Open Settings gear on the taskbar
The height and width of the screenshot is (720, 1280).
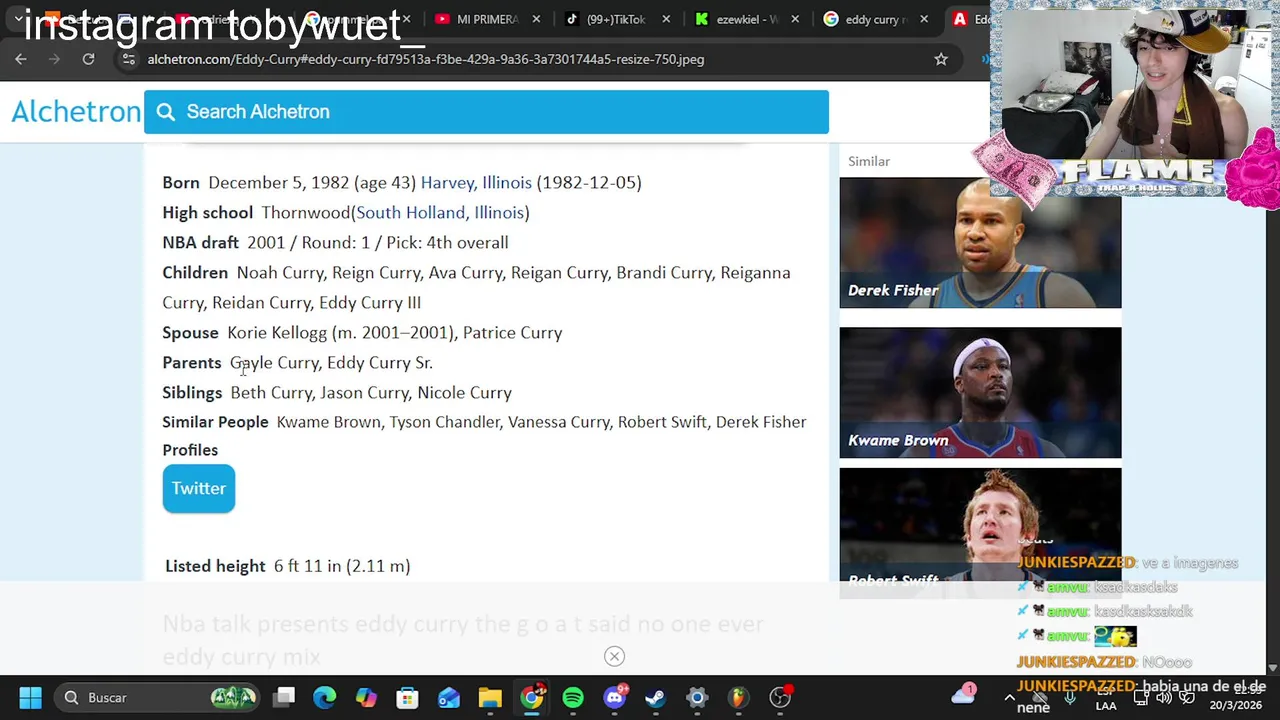coord(697,697)
